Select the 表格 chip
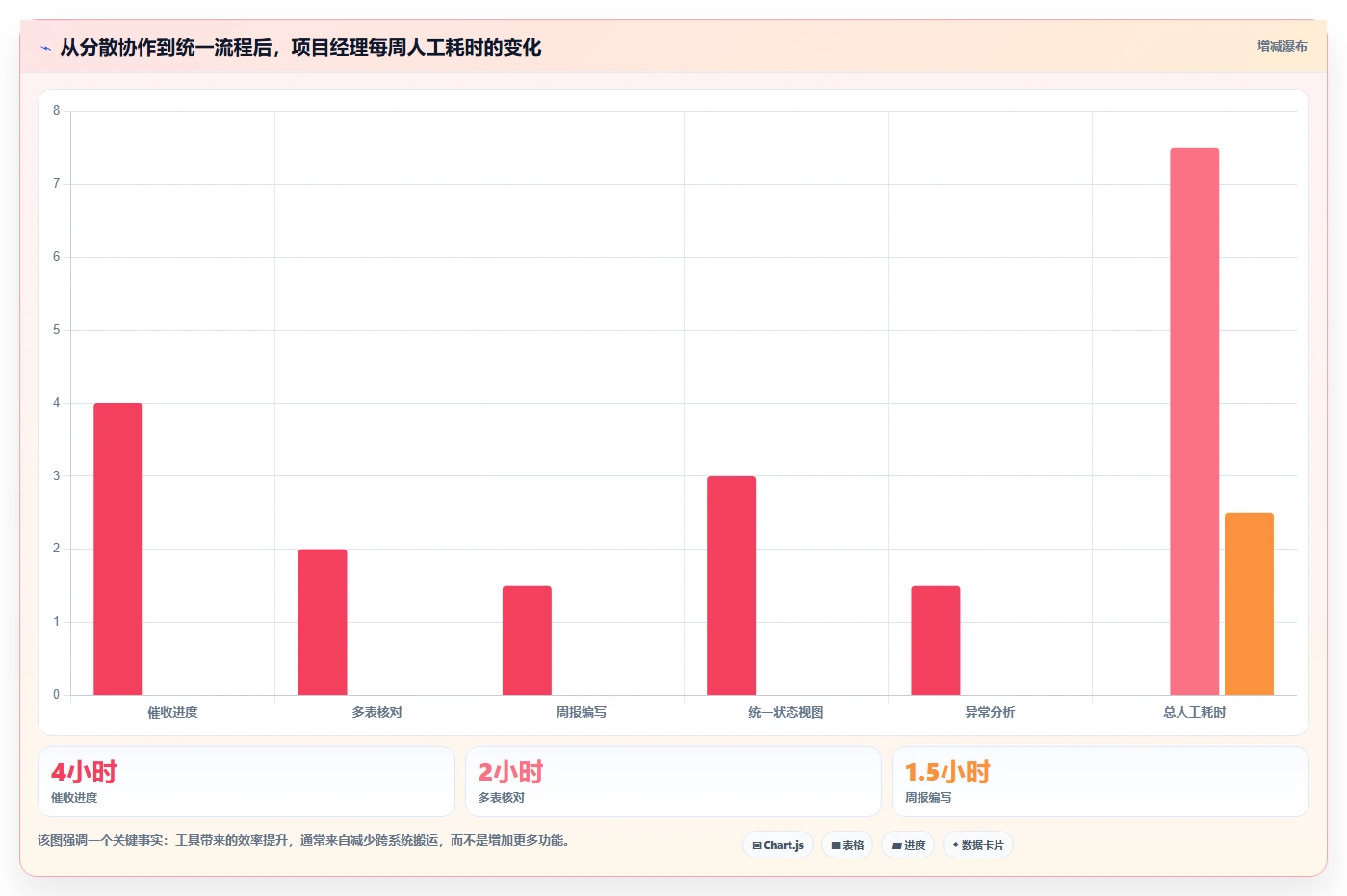This screenshot has height=896, width=1347. point(847,845)
